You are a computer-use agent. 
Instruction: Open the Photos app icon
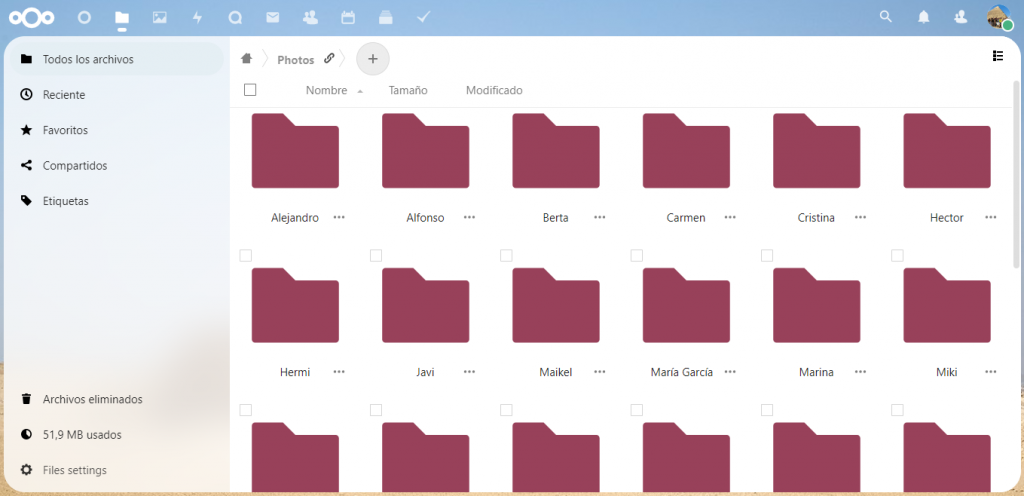(x=159, y=18)
